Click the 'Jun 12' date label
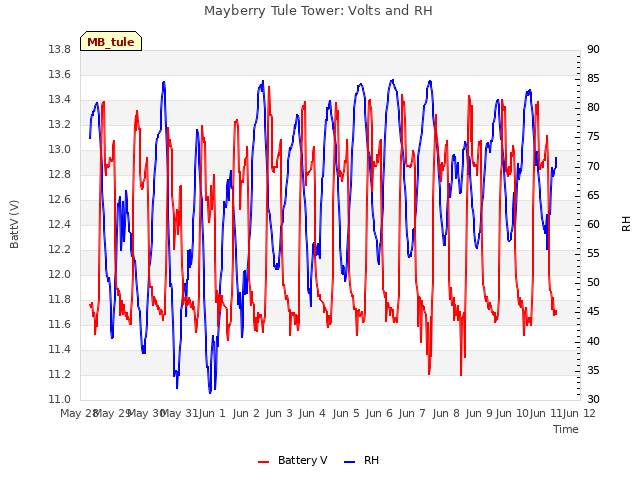This screenshot has height=480, width=640. tap(579, 414)
